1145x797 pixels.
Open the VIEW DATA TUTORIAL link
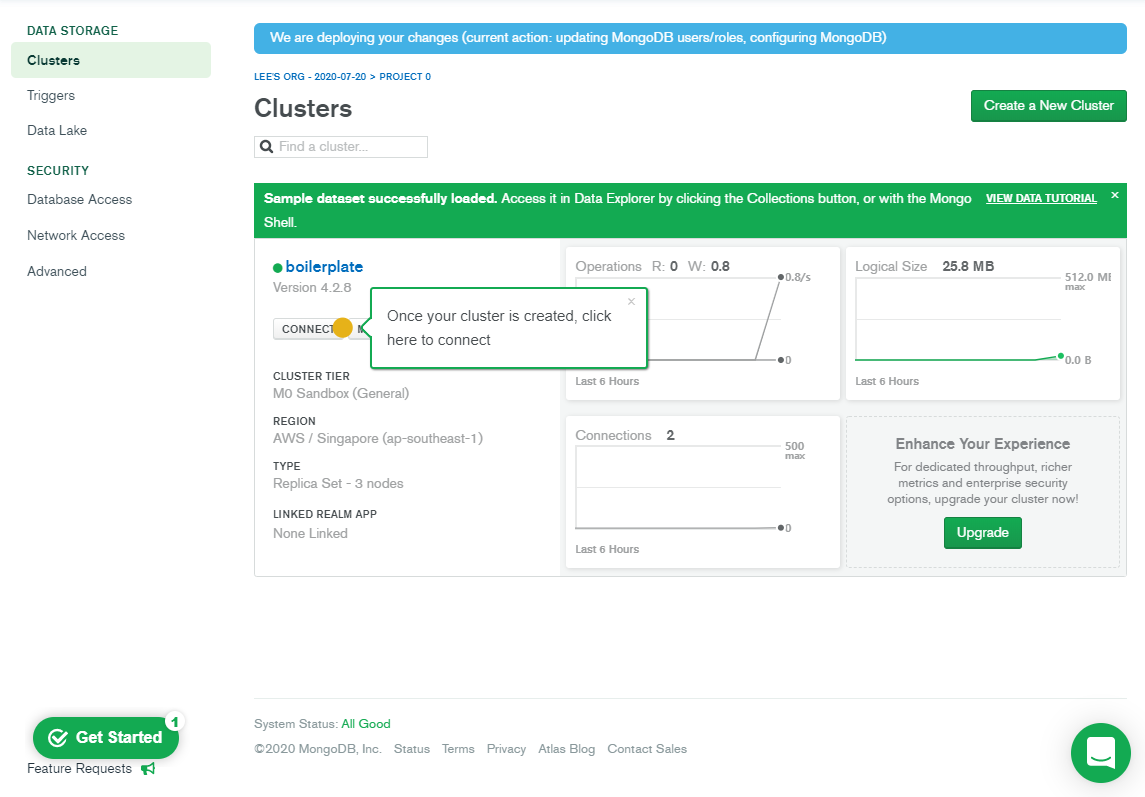point(1041,198)
